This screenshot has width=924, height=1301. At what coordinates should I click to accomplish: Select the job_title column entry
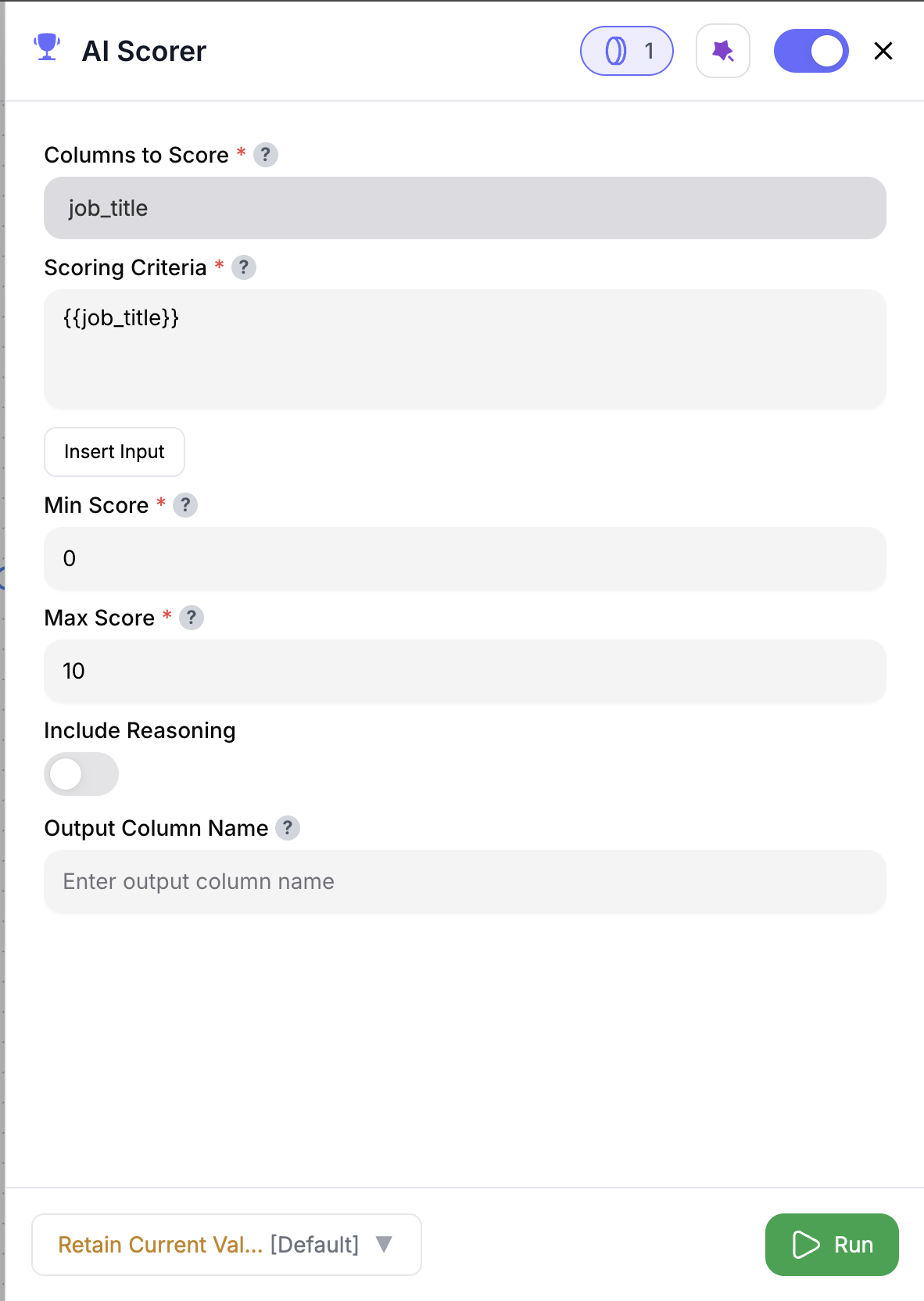[x=108, y=208]
